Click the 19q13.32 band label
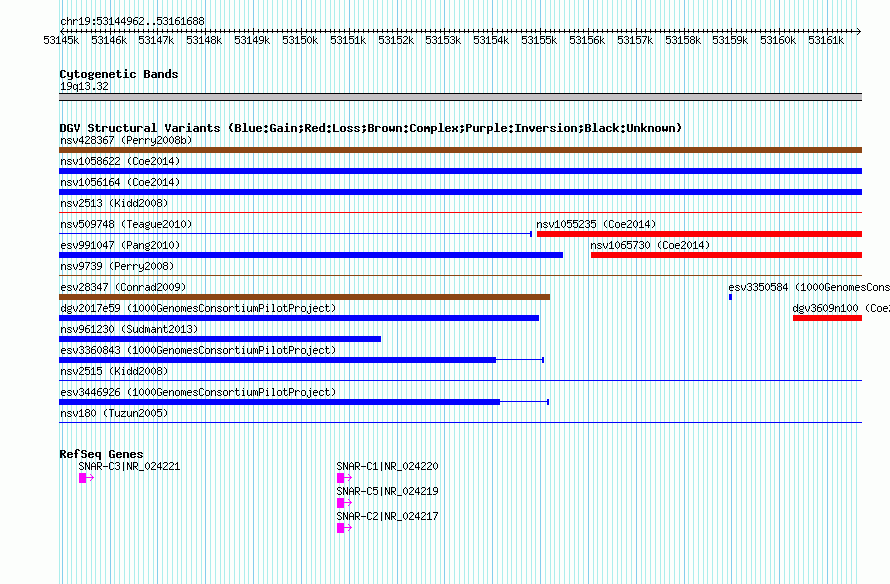The image size is (890, 584). 85,86
